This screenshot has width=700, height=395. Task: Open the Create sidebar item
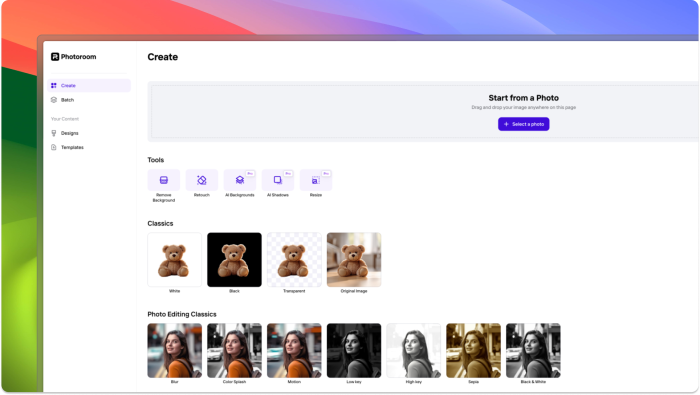tap(89, 85)
